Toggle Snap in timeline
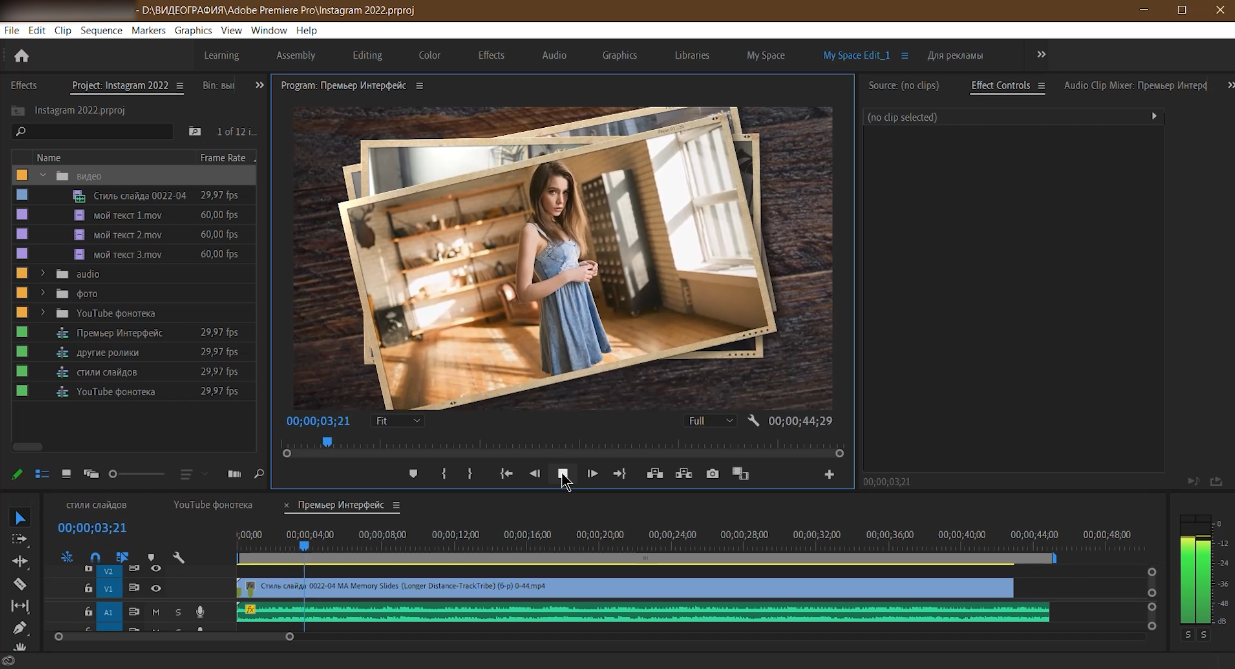The height and width of the screenshot is (669, 1235). click(95, 558)
